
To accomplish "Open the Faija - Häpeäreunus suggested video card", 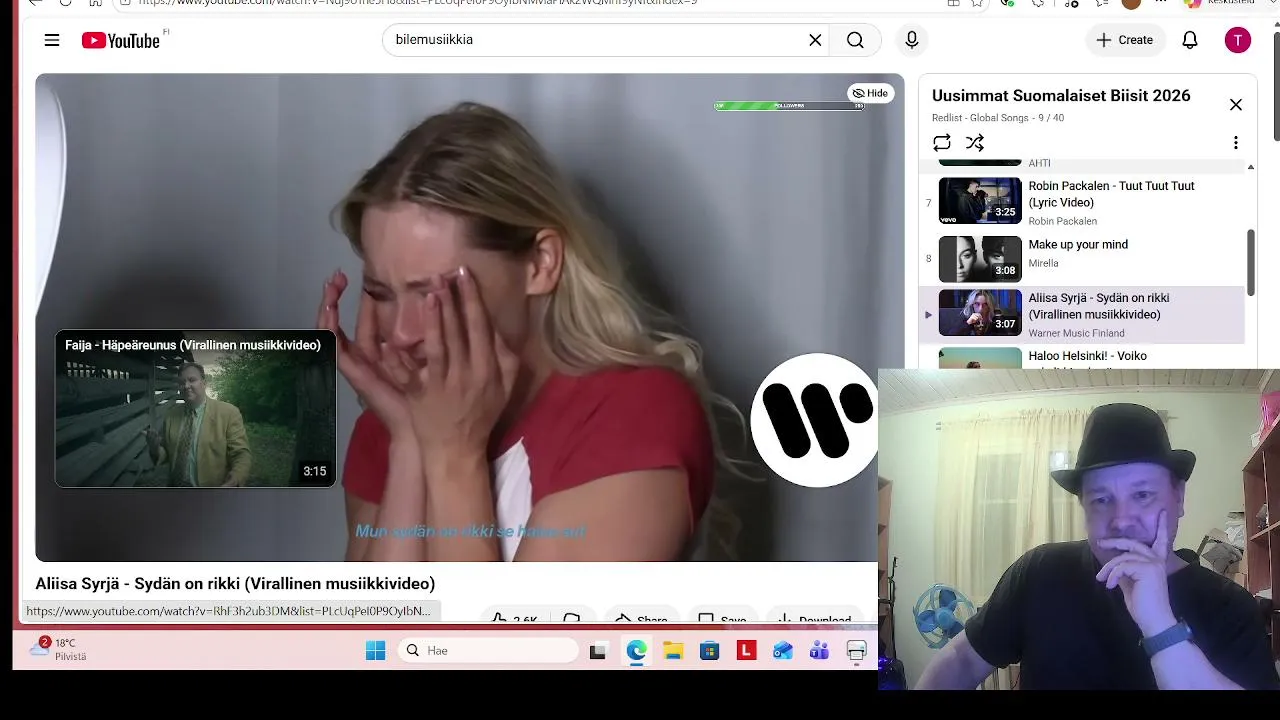I will tap(195, 409).
